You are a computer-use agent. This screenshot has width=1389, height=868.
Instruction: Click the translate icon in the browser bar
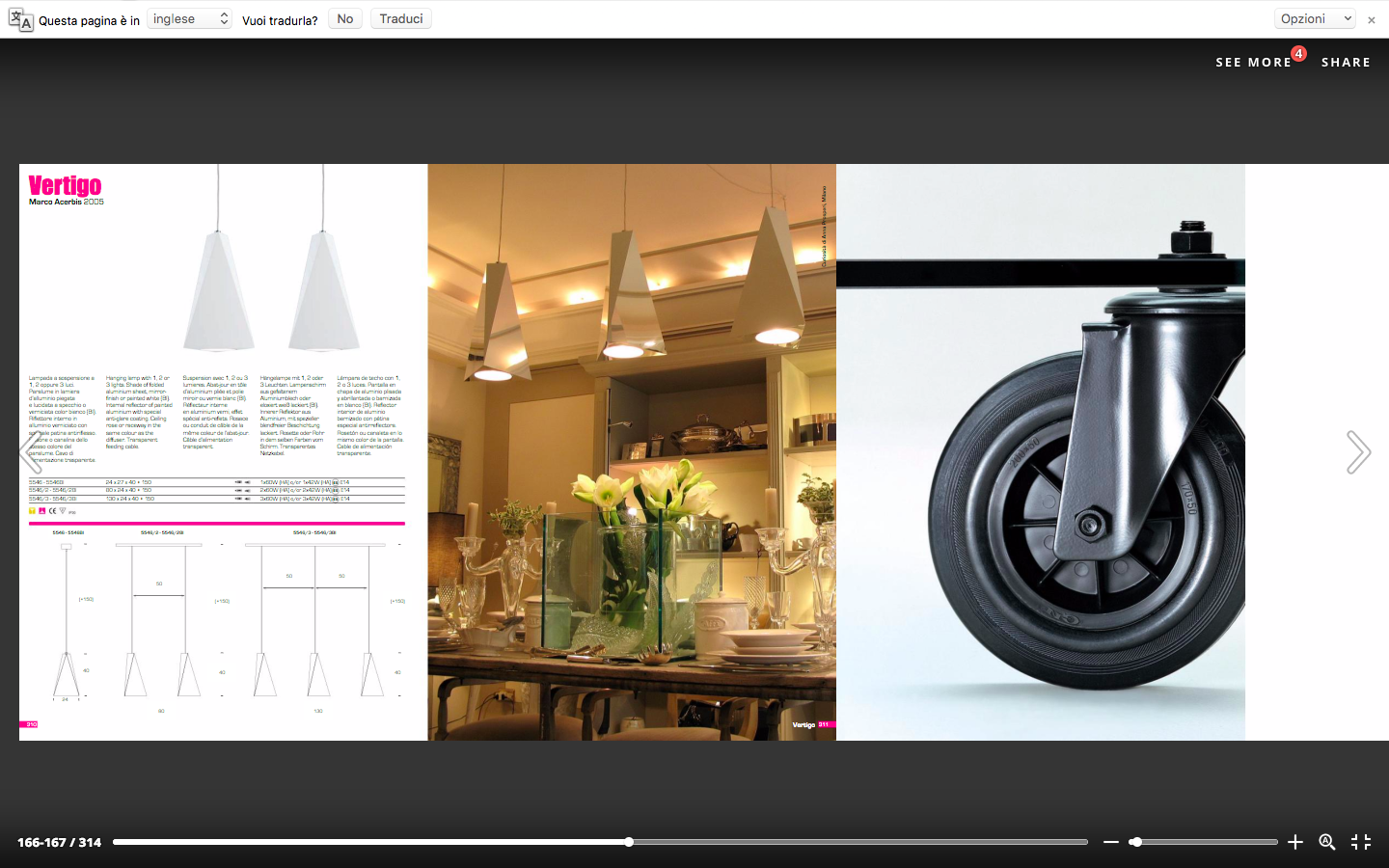[x=20, y=19]
